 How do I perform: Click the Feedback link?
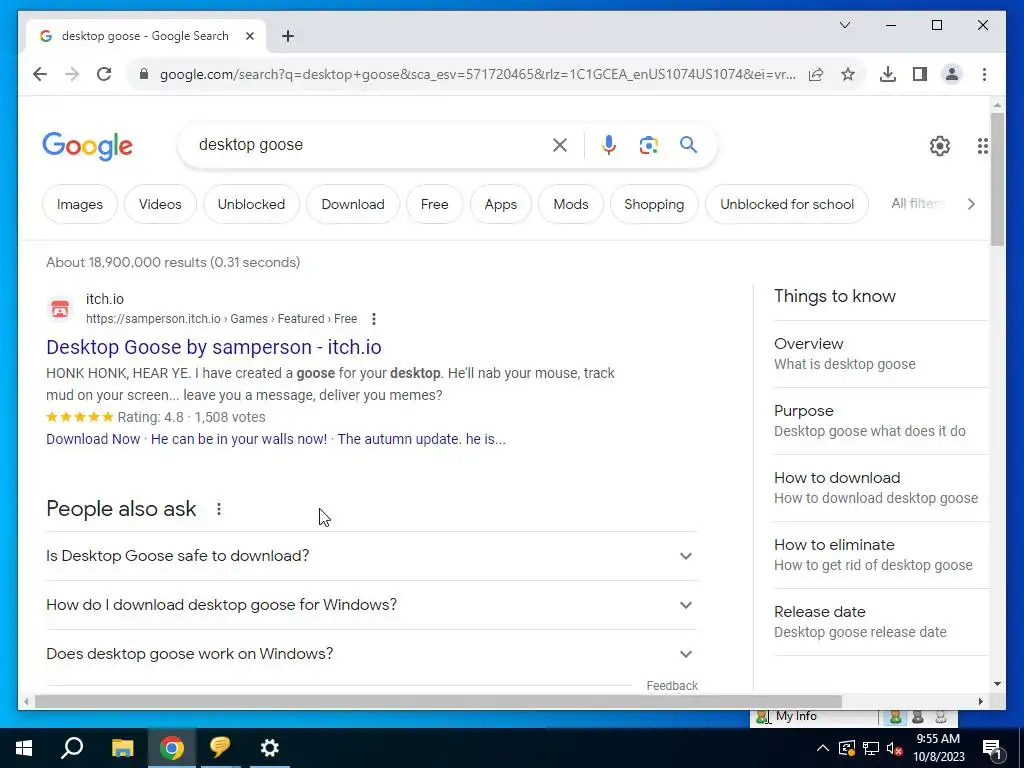click(672, 686)
